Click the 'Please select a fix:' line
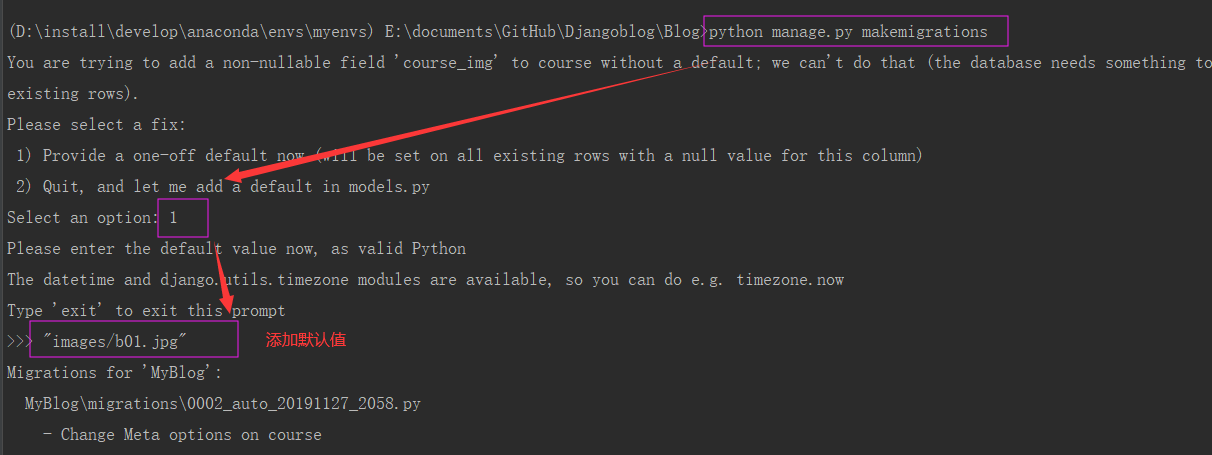The image size is (1212, 455). click(96, 125)
